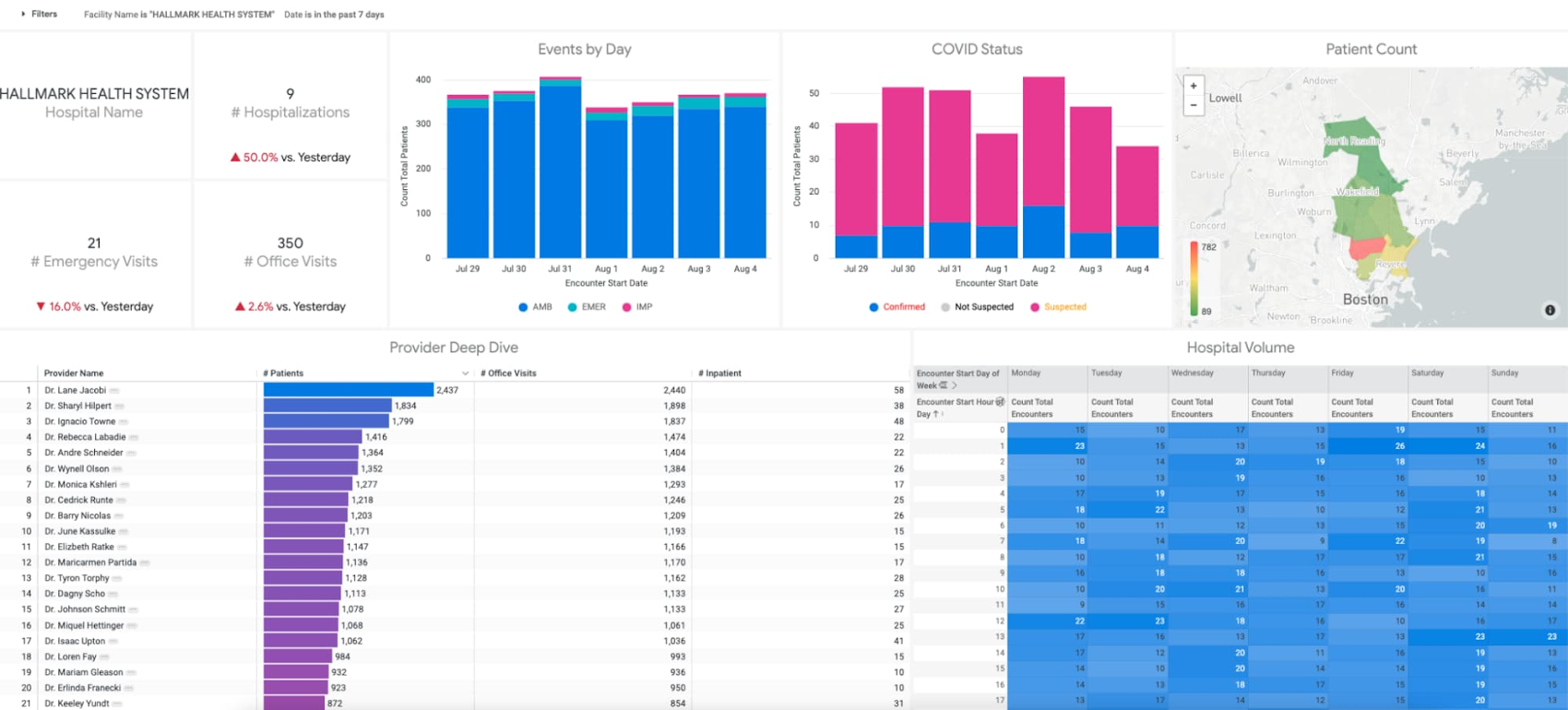Open the actions menu next to Dr. Monica Kshleri
Image resolution: width=1568 pixels, height=710 pixels.
(125, 485)
